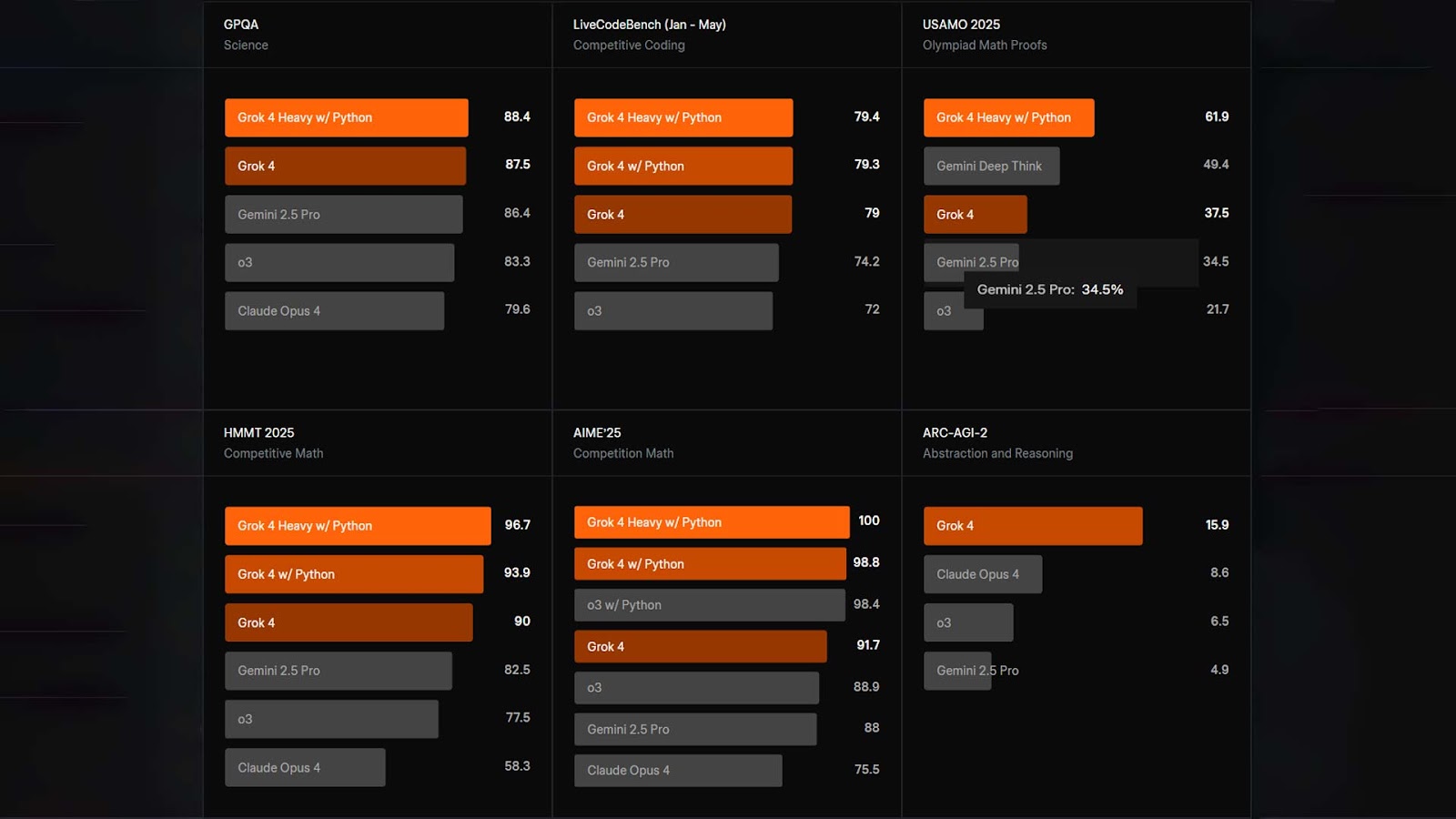Click the Gemini Deep Think bar in USAMO 2025

coord(992,166)
